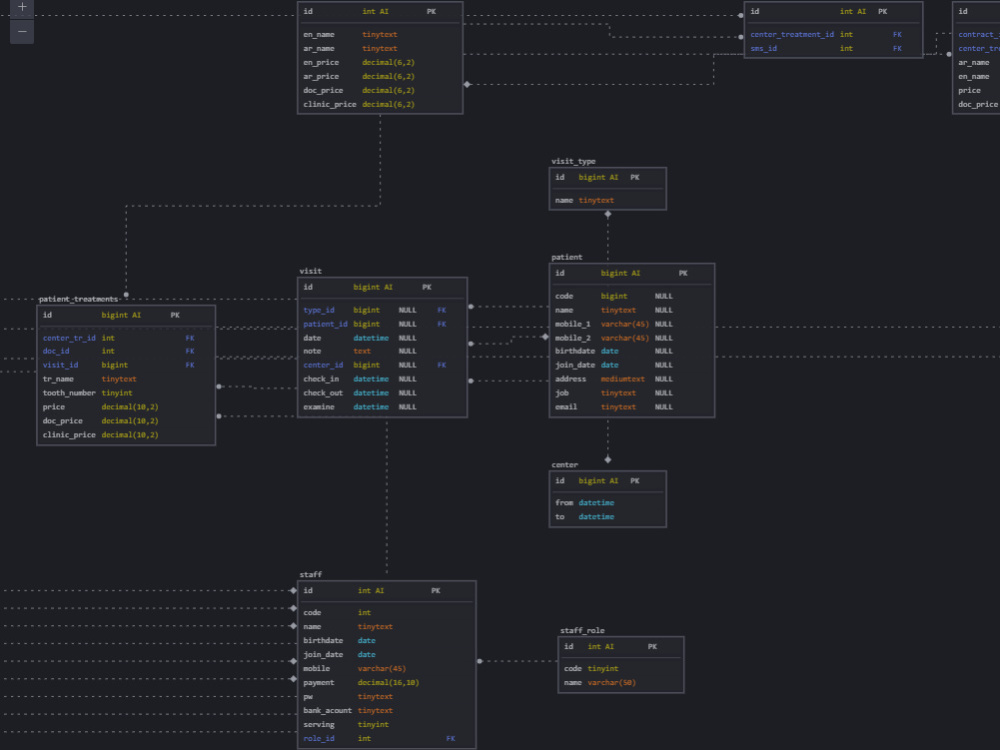This screenshot has height=750, width=1000.
Task: Zoom in using the plus button
Action: point(22,7)
